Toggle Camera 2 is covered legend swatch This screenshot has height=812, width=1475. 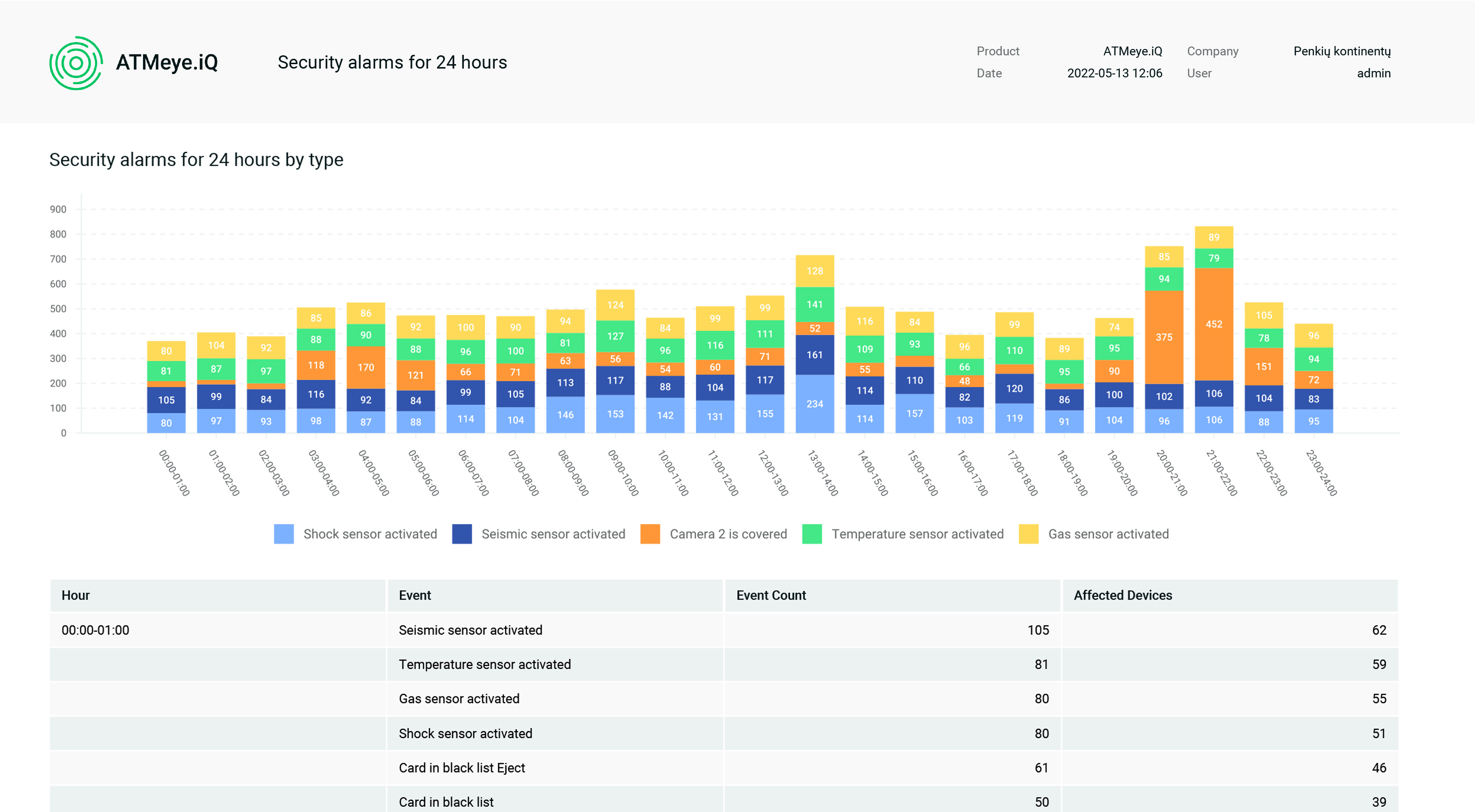tap(650, 534)
